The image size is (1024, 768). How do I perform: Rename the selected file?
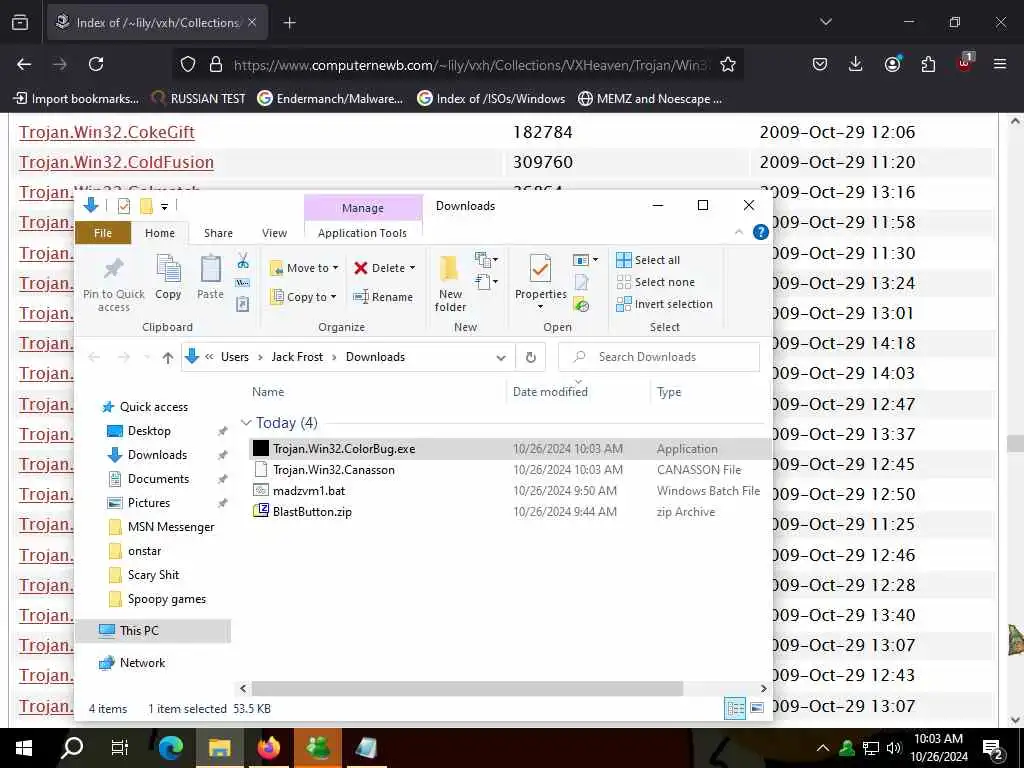[x=383, y=297]
